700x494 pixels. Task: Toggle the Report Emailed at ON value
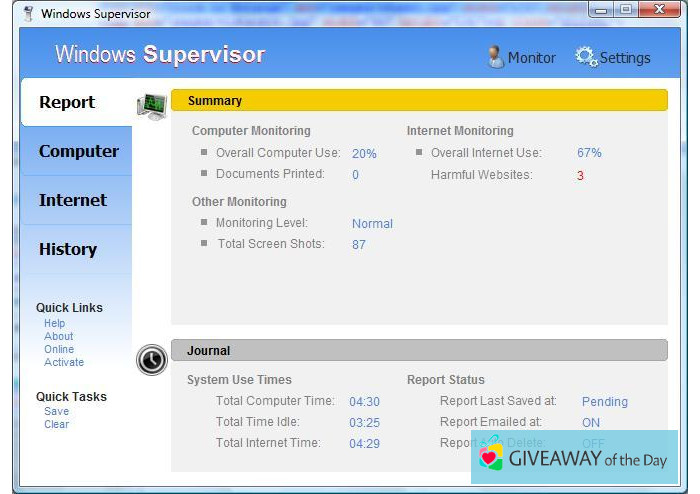click(591, 422)
